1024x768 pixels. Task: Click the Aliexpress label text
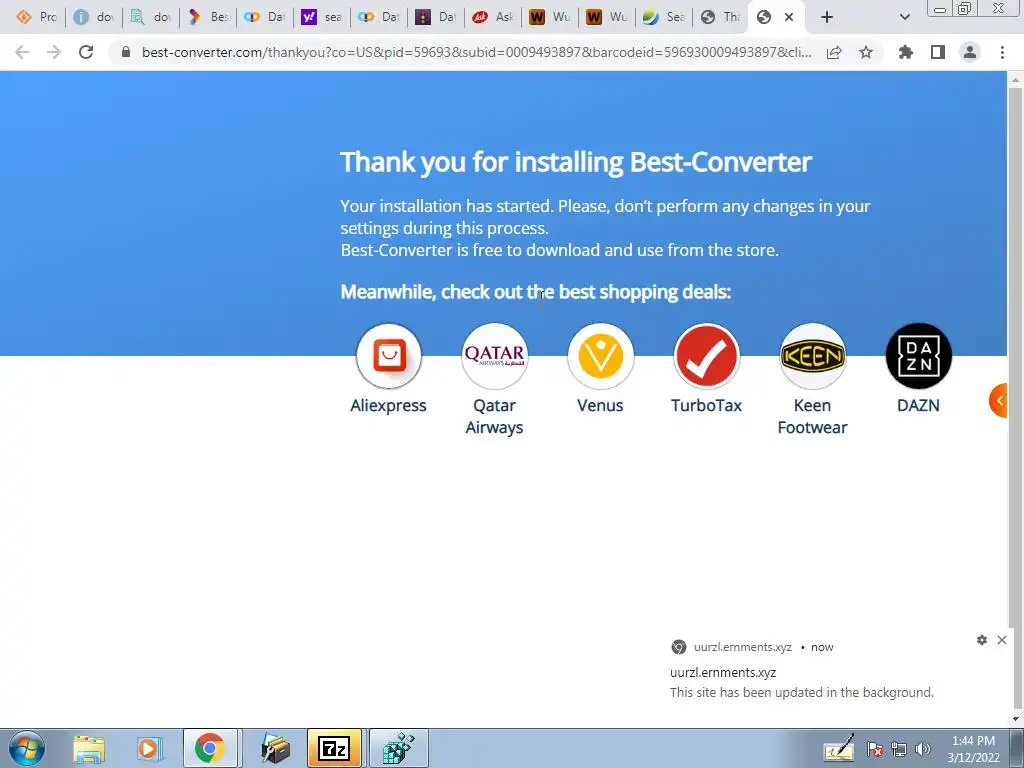pos(389,406)
